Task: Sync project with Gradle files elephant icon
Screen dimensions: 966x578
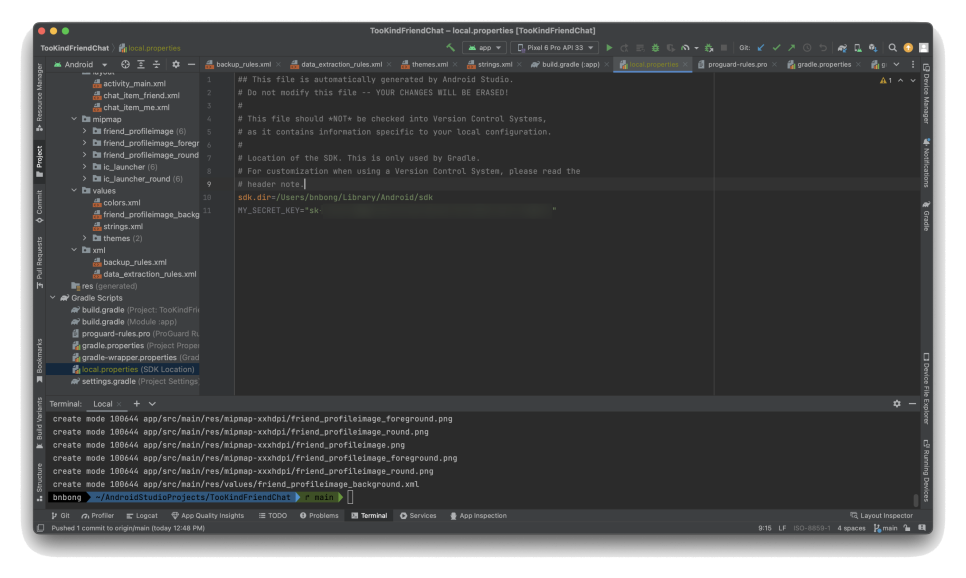Action: click(842, 47)
